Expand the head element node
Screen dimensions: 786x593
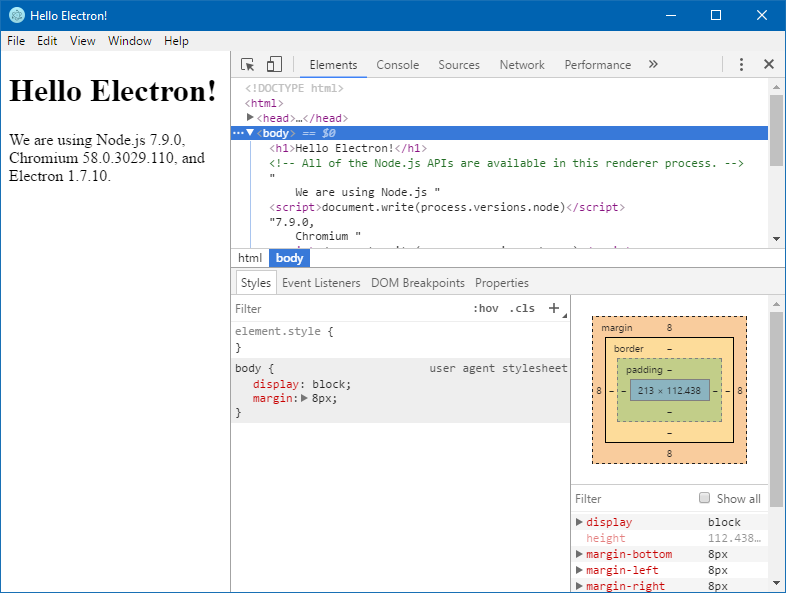click(250, 117)
